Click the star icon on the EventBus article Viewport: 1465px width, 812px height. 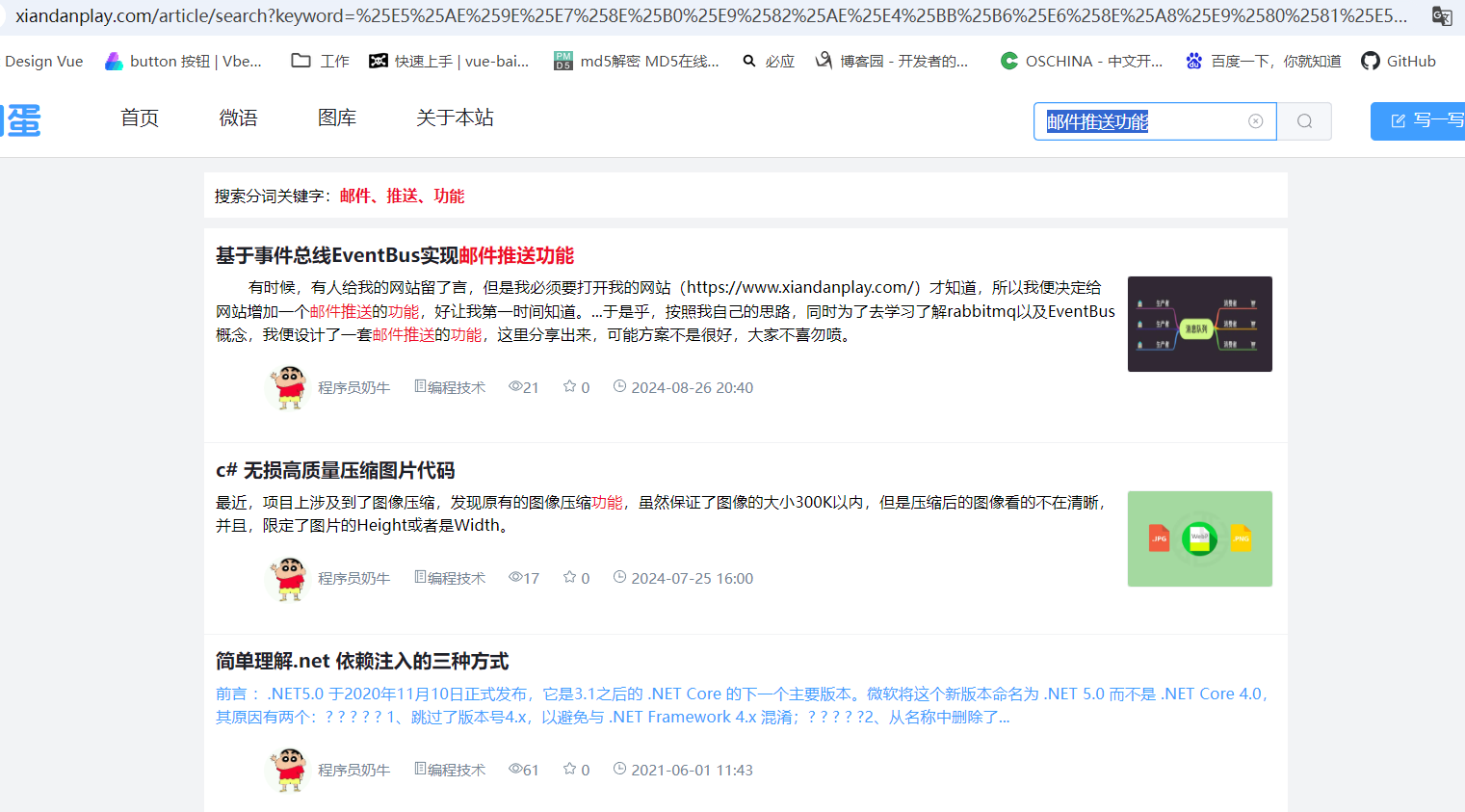click(570, 386)
